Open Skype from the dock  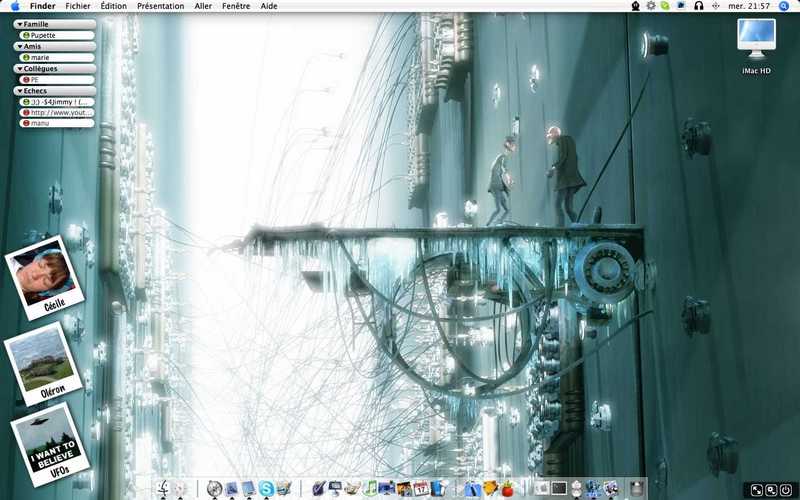point(266,488)
